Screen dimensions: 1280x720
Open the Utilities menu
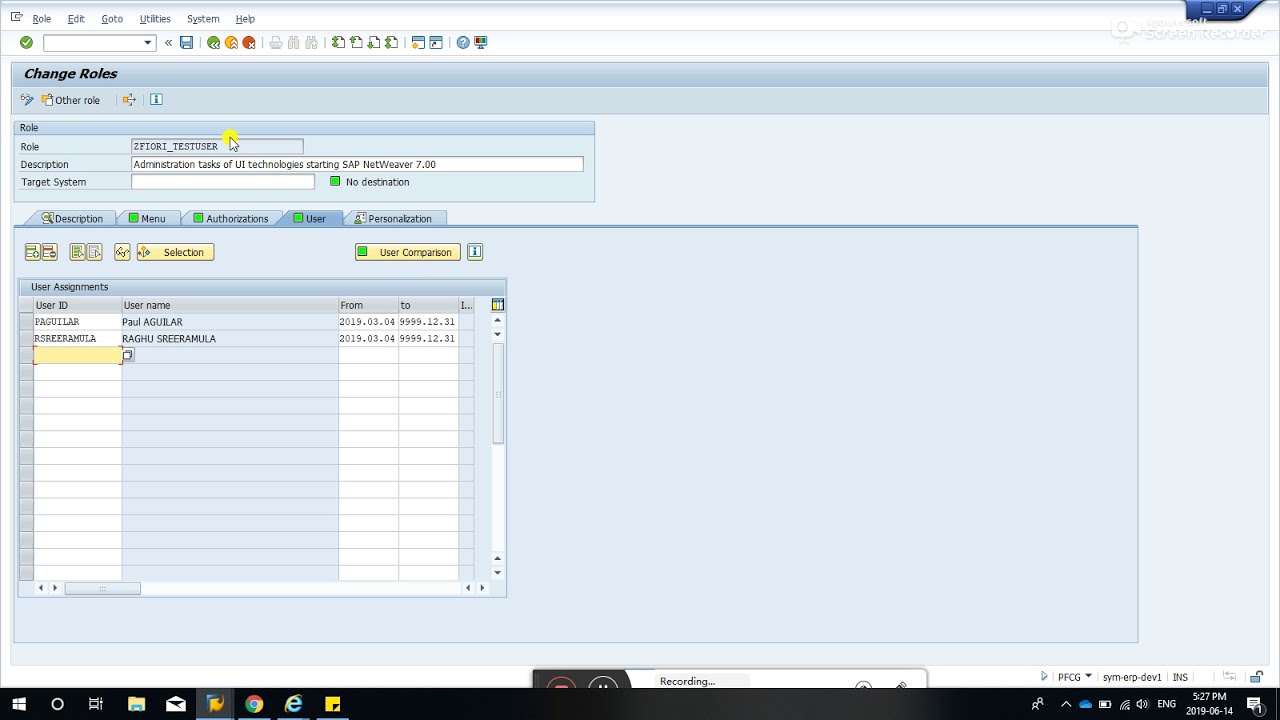[155, 18]
